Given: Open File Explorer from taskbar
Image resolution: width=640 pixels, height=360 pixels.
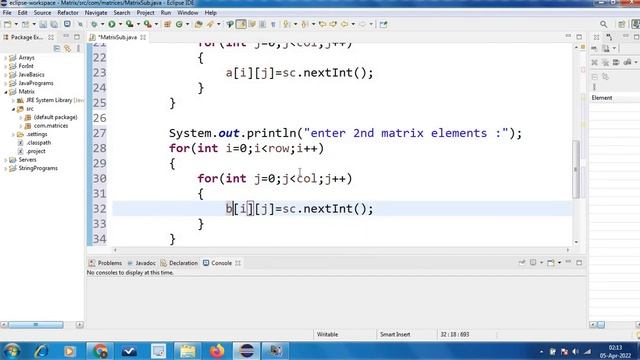Looking at the screenshot, I should 188,351.
